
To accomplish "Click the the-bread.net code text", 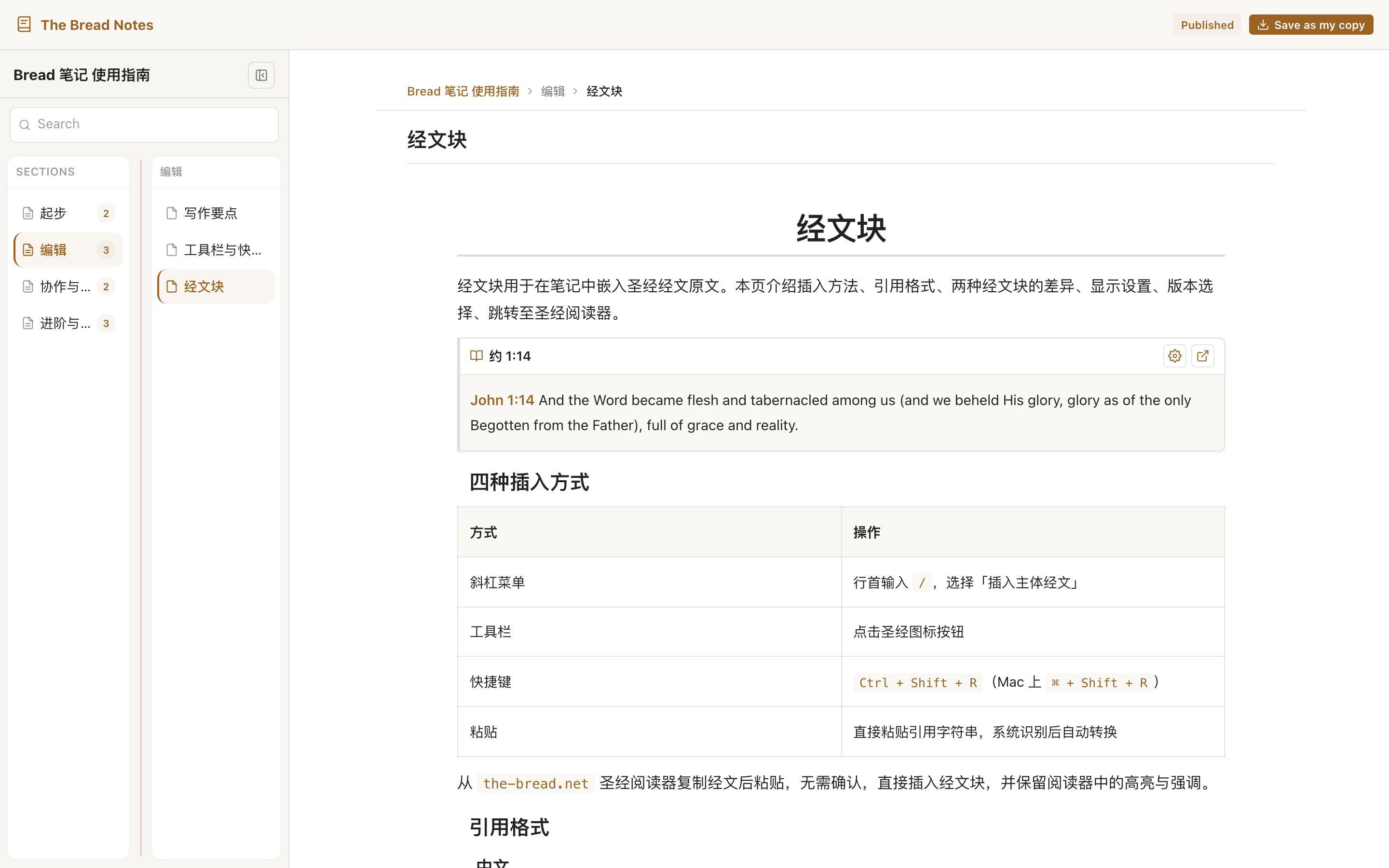I will click(535, 784).
